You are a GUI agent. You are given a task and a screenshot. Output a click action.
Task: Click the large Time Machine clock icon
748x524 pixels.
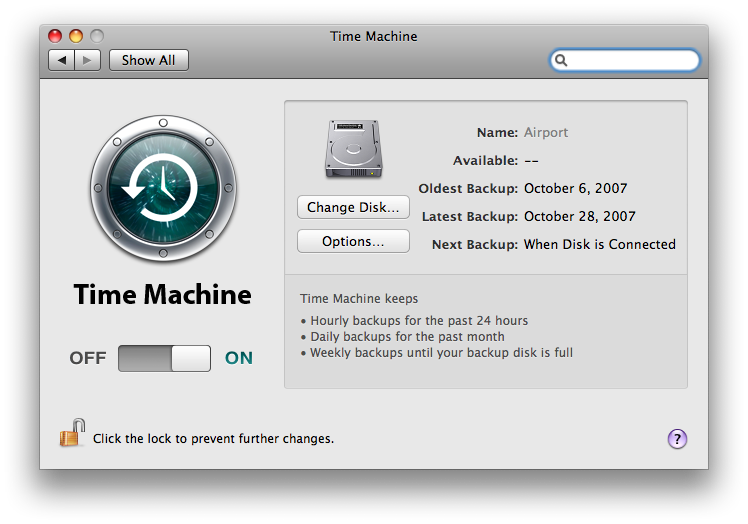(163, 188)
